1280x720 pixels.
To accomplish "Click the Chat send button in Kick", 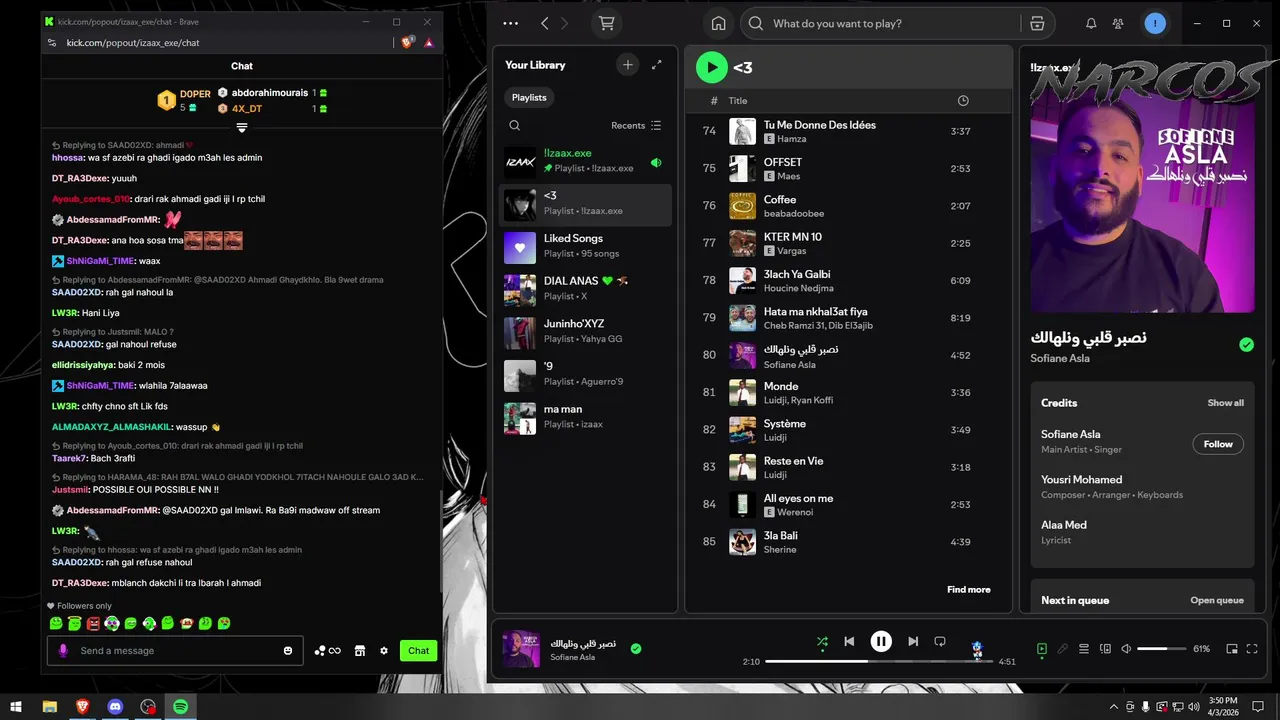I will pyautogui.click(x=418, y=650).
